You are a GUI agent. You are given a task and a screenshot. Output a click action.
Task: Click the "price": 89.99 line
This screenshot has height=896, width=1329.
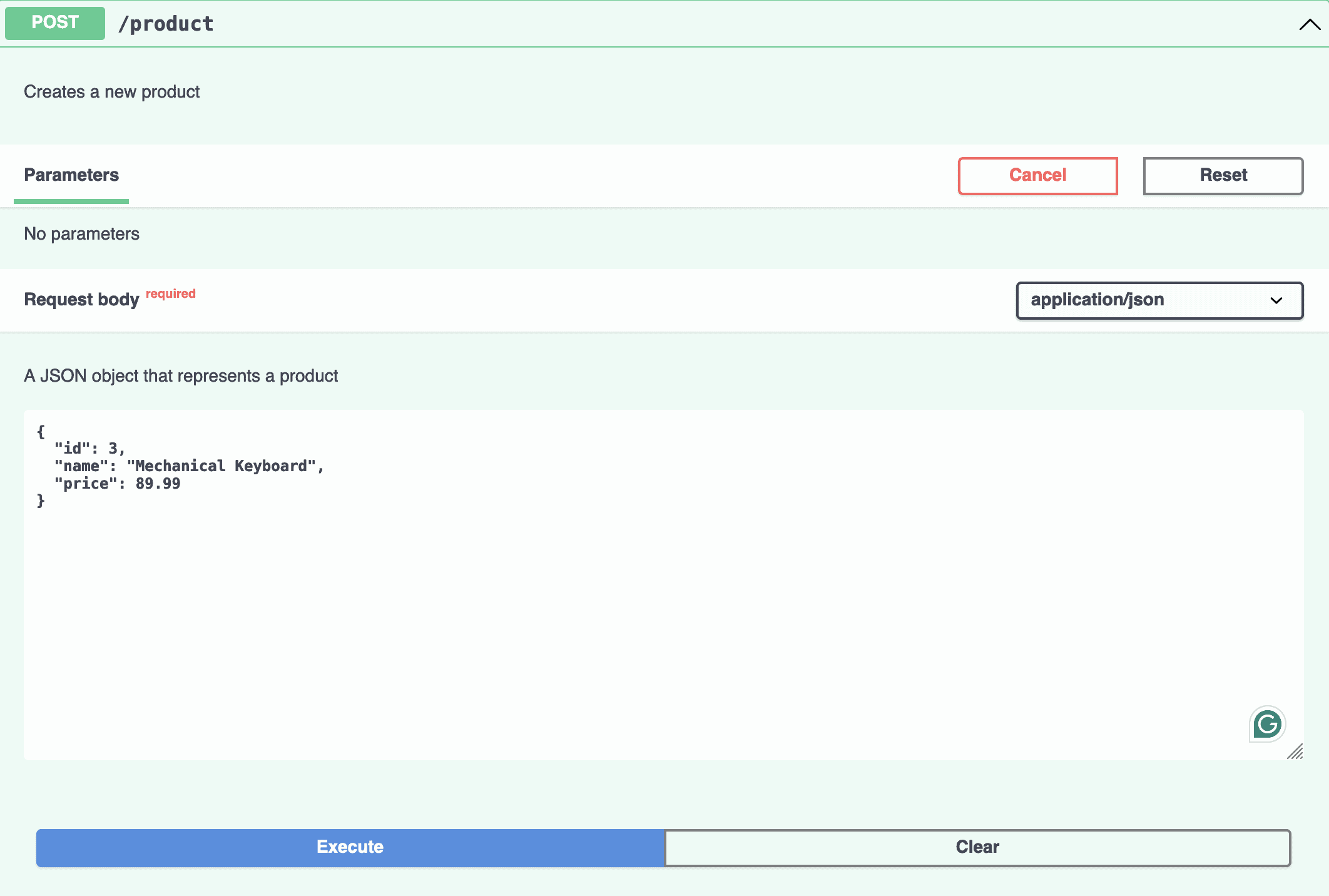(117, 484)
